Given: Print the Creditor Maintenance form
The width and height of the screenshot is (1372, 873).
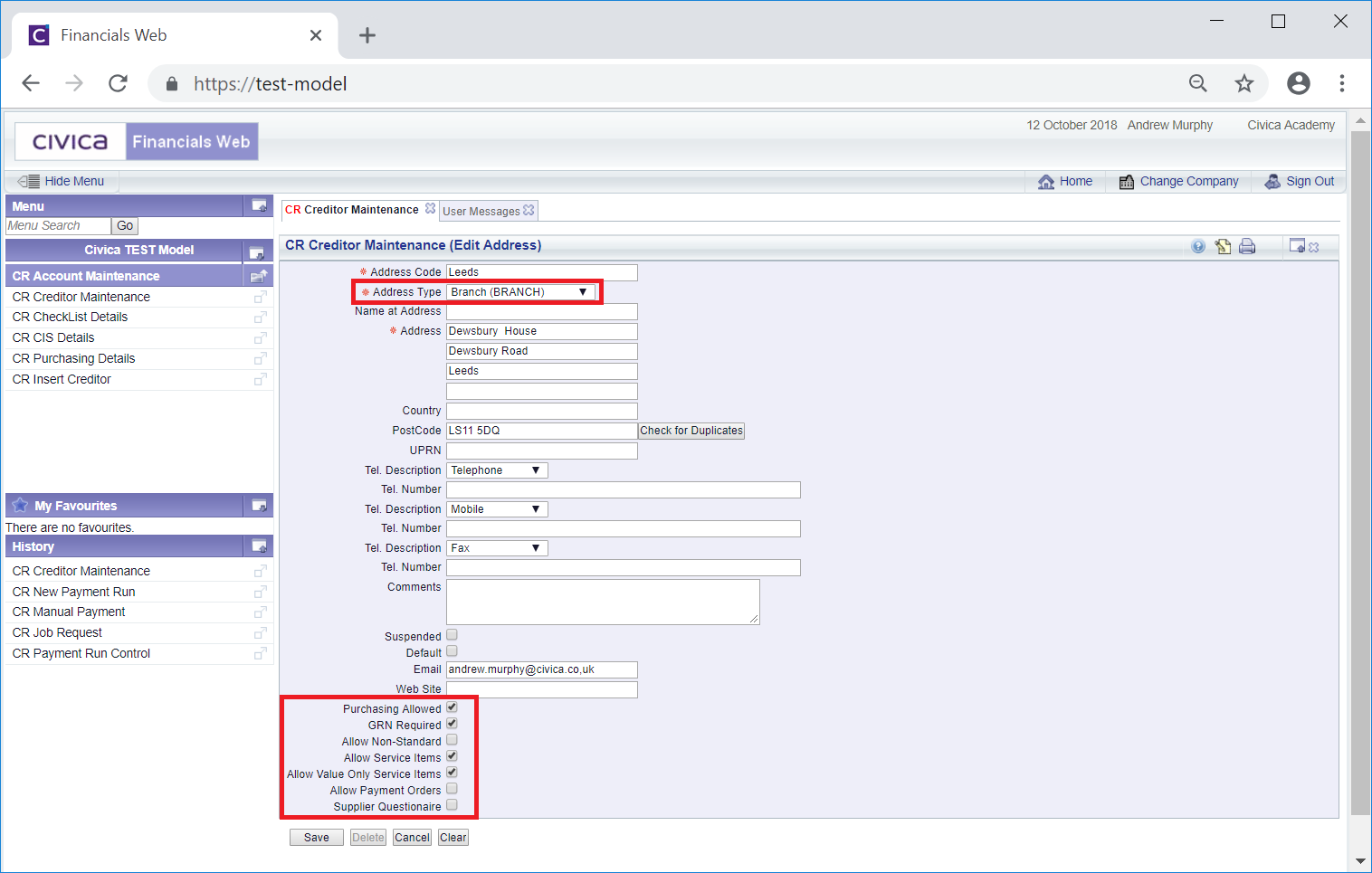Looking at the screenshot, I should [x=1247, y=246].
